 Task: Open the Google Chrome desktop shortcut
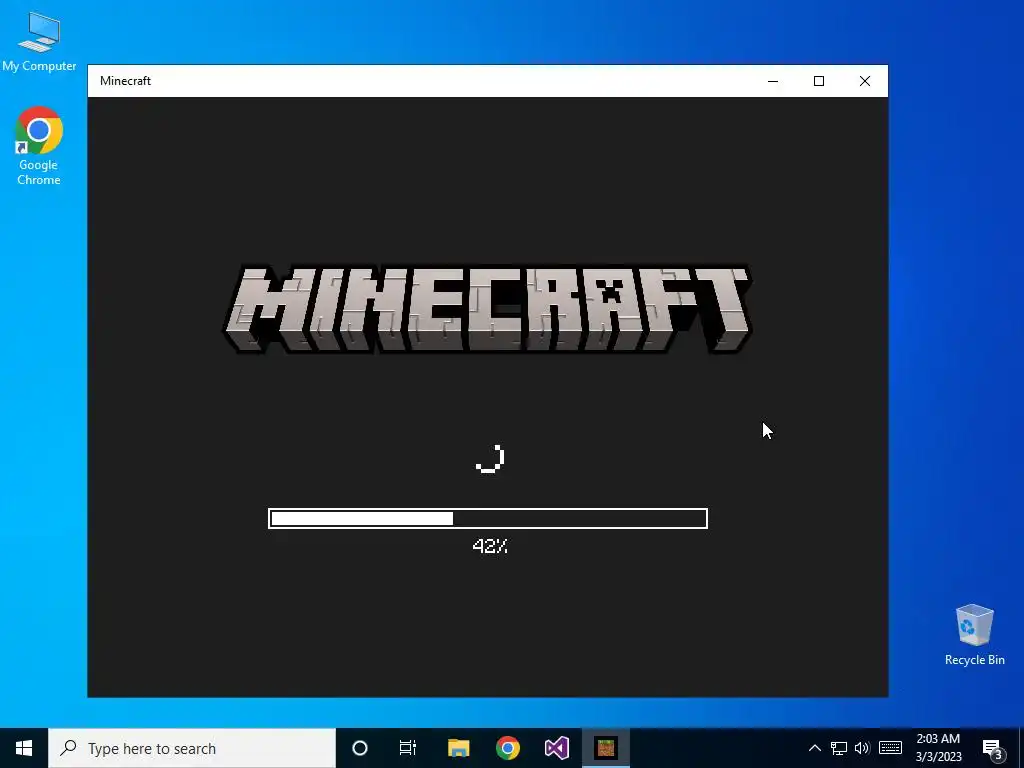point(39,146)
